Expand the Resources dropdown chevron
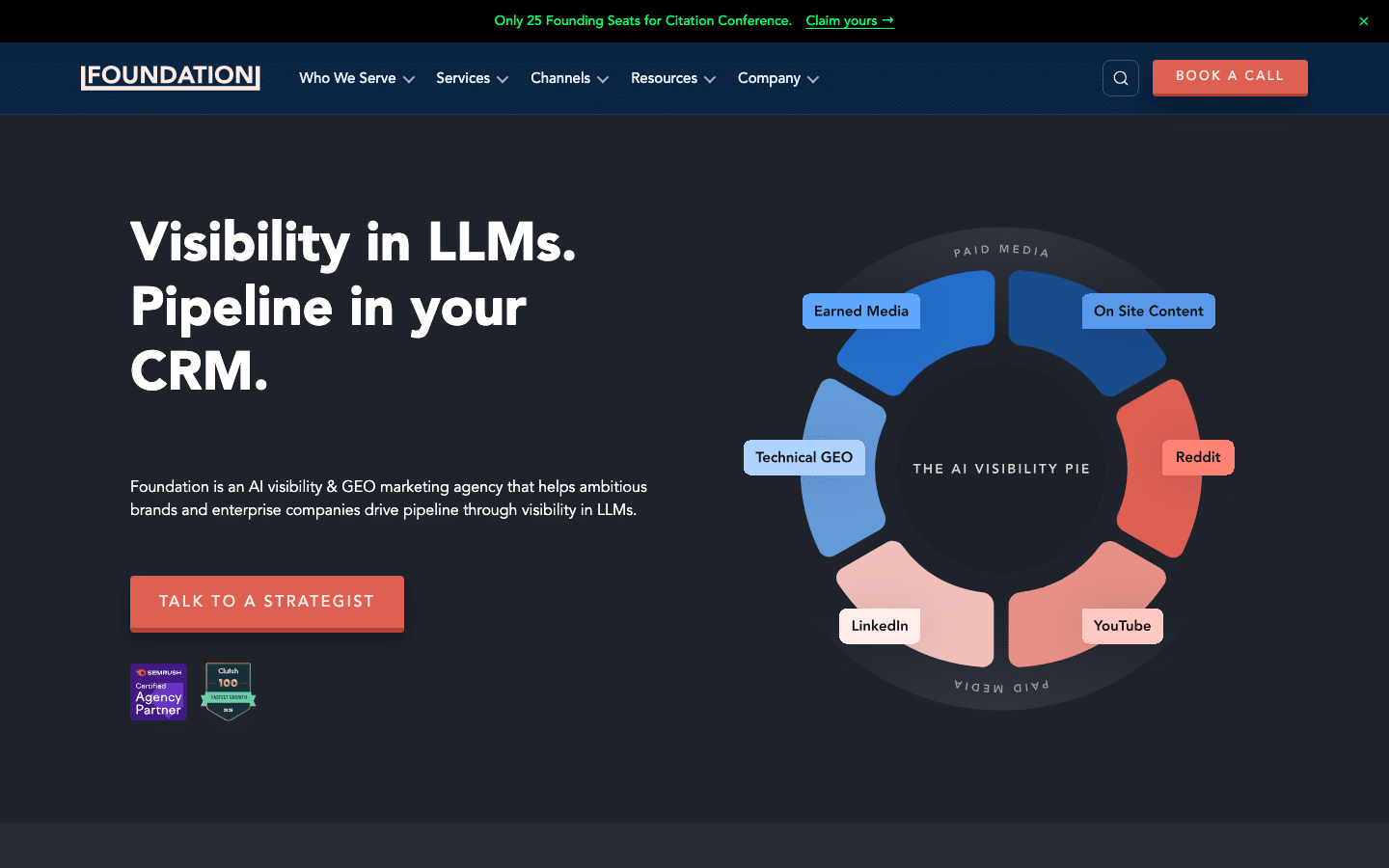1389x868 pixels. (x=710, y=79)
